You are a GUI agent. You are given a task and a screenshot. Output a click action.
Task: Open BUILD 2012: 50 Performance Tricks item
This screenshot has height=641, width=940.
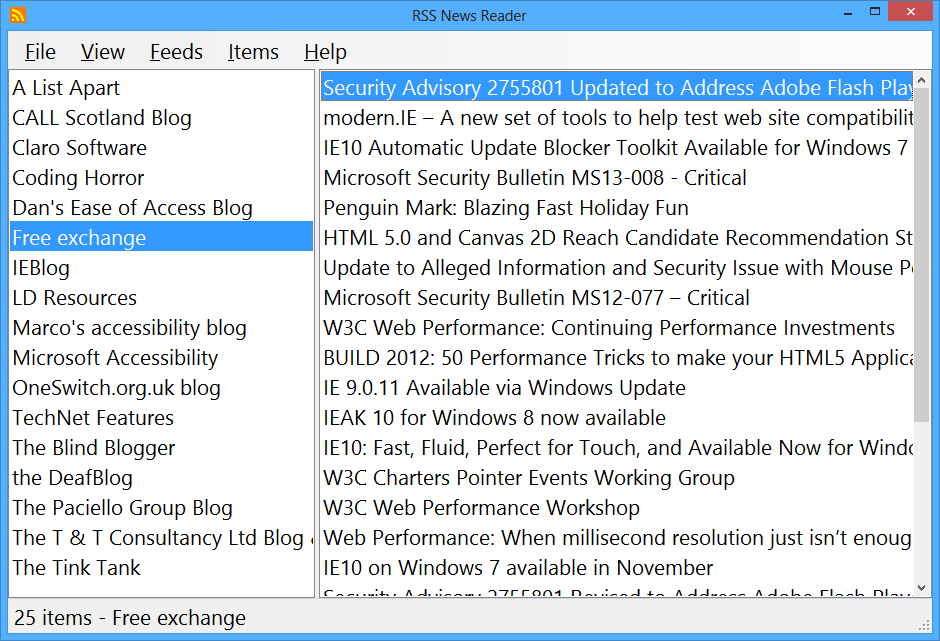click(x=617, y=357)
